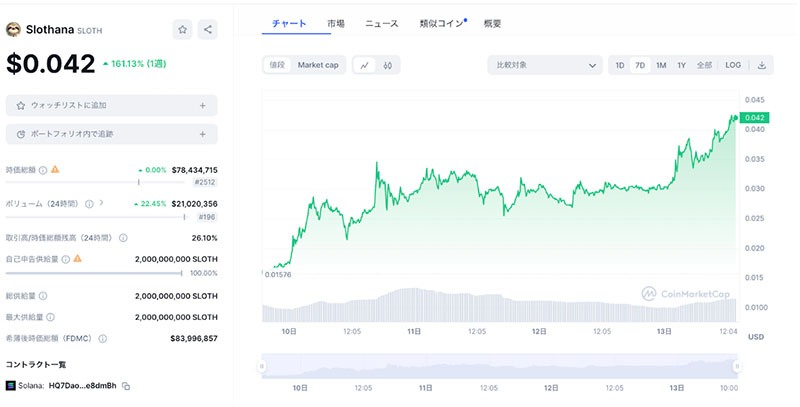The image size is (800, 407).
Task: Select the candlestick chart view icon
Action: pyautogui.click(x=388, y=65)
